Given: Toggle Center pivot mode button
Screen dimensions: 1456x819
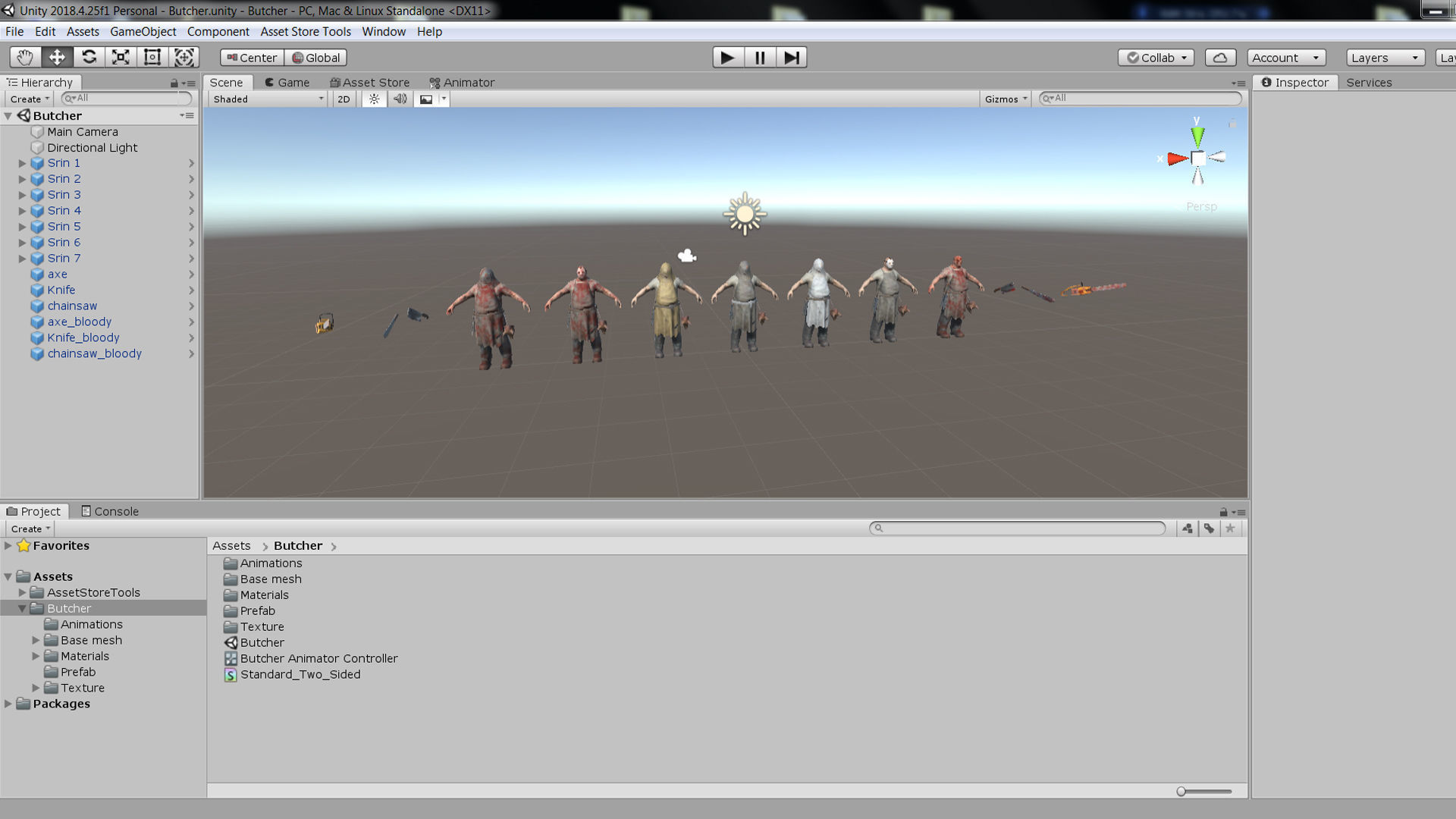Looking at the screenshot, I should click(252, 58).
